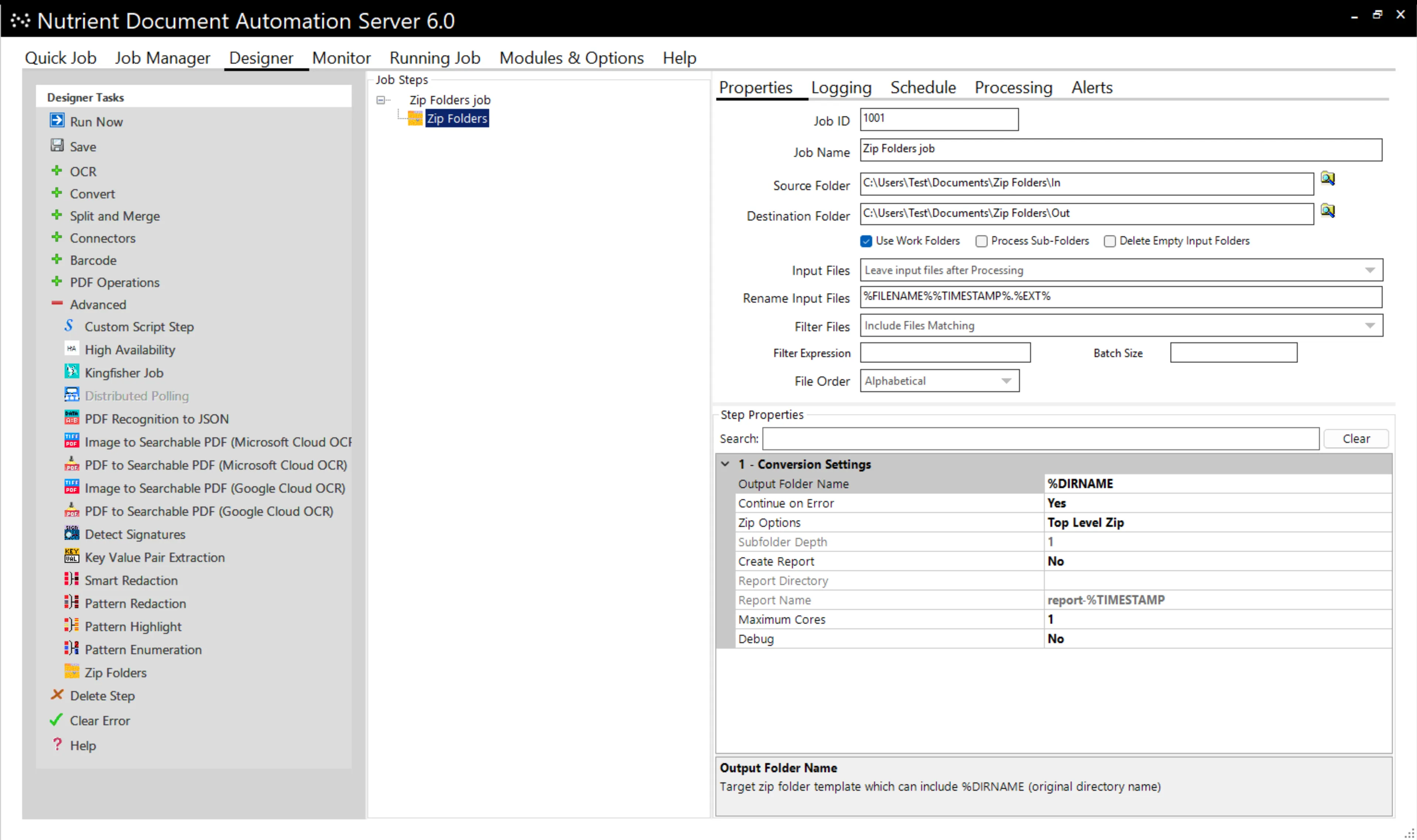This screenshot has width=1417, height=840.
Task: Open the Input Files dropdown
Action: pyautogui.click(x=1370, y=270)
